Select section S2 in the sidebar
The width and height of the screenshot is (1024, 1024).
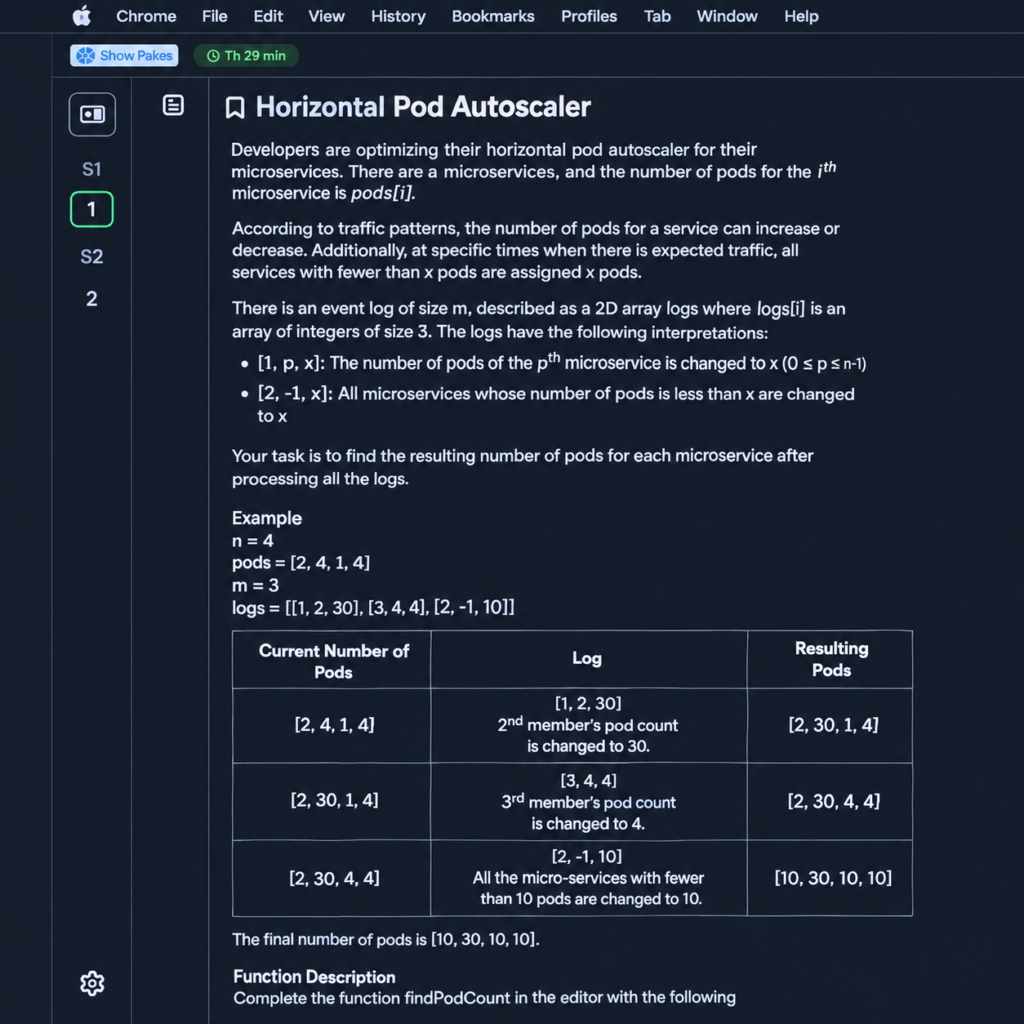[x=91, y=257]
